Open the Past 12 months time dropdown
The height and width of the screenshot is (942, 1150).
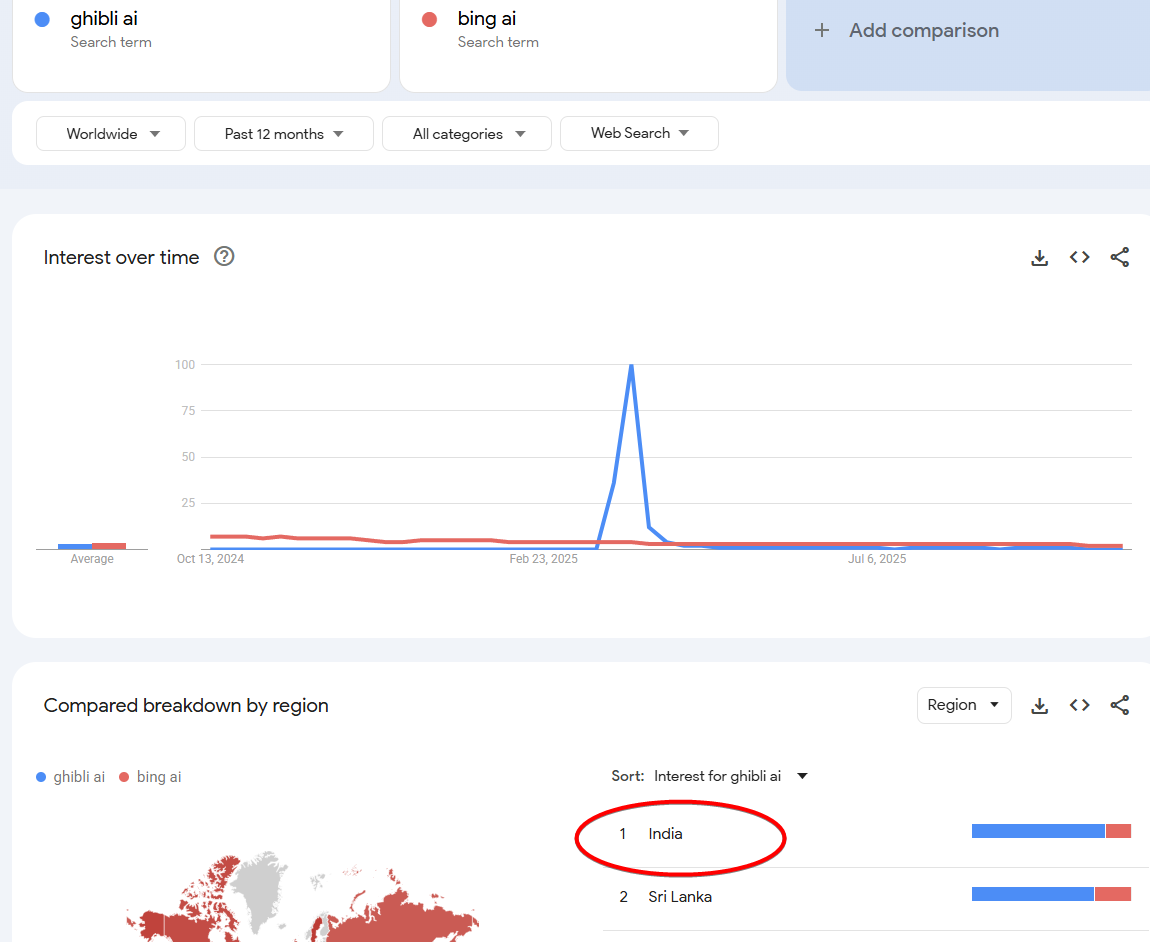284,134
